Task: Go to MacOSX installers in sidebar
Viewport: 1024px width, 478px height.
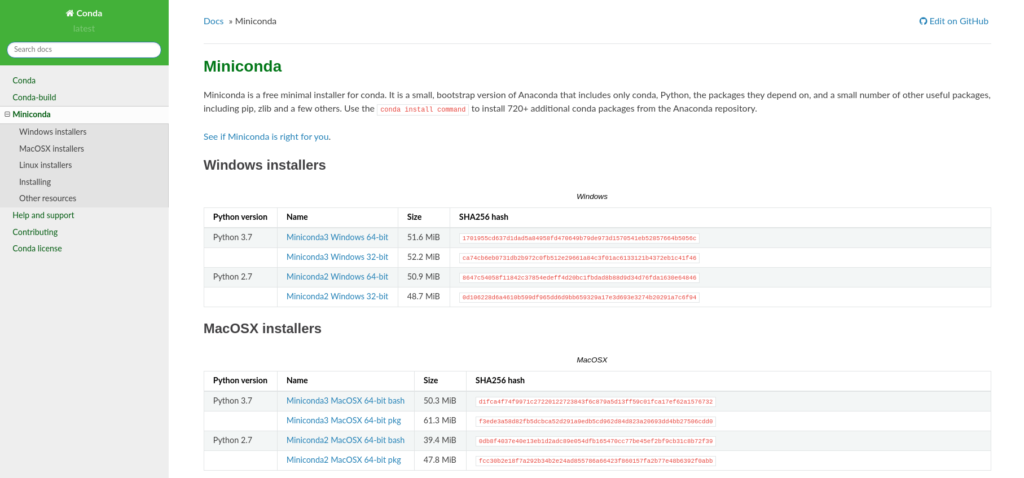Action: (x=52, y=148)
